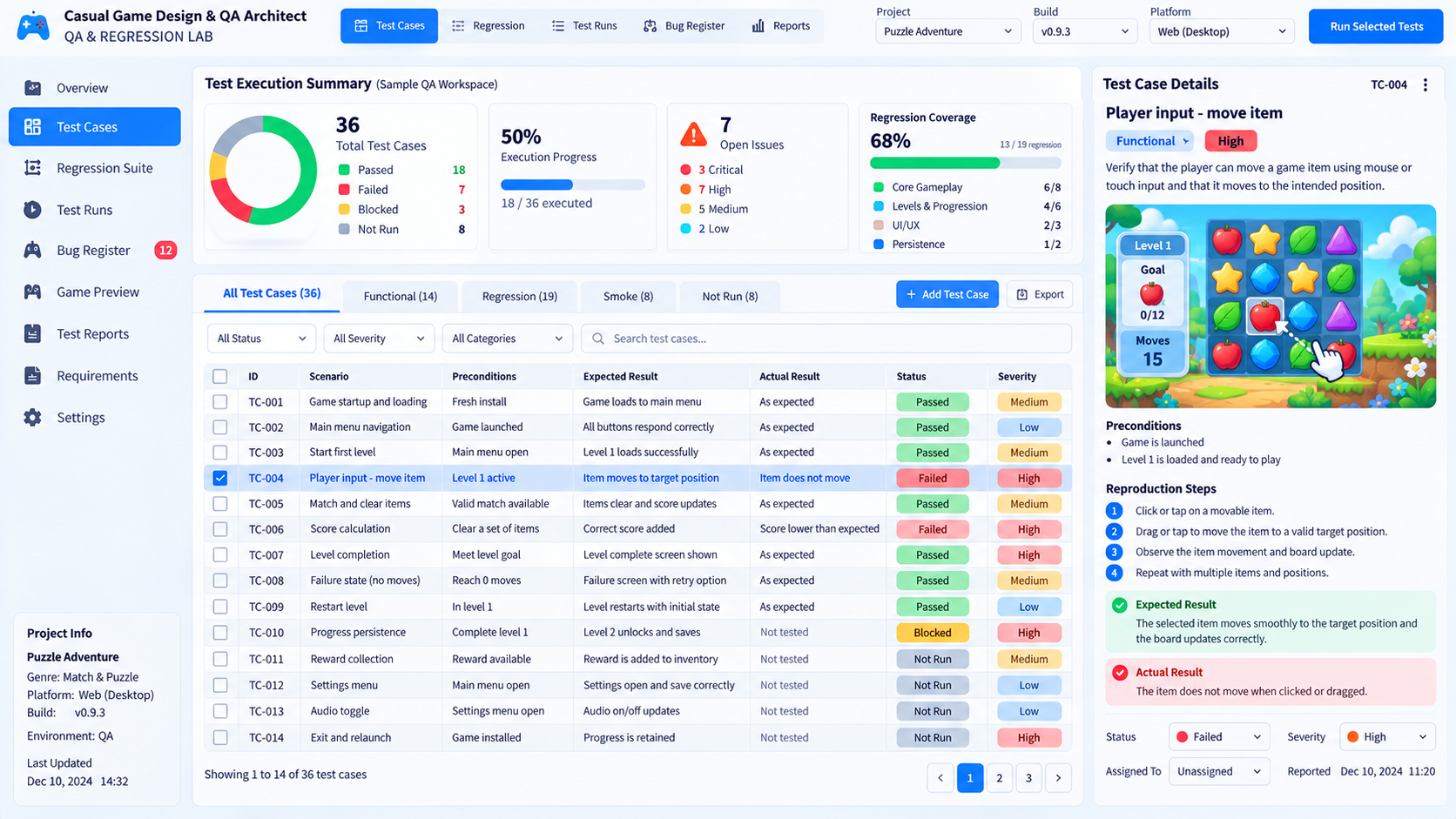Image resolution: width=1456 pixels, height=819 pixels.
Task: Open Overview from the sidebar icon
Action: (x=33, y=88)
